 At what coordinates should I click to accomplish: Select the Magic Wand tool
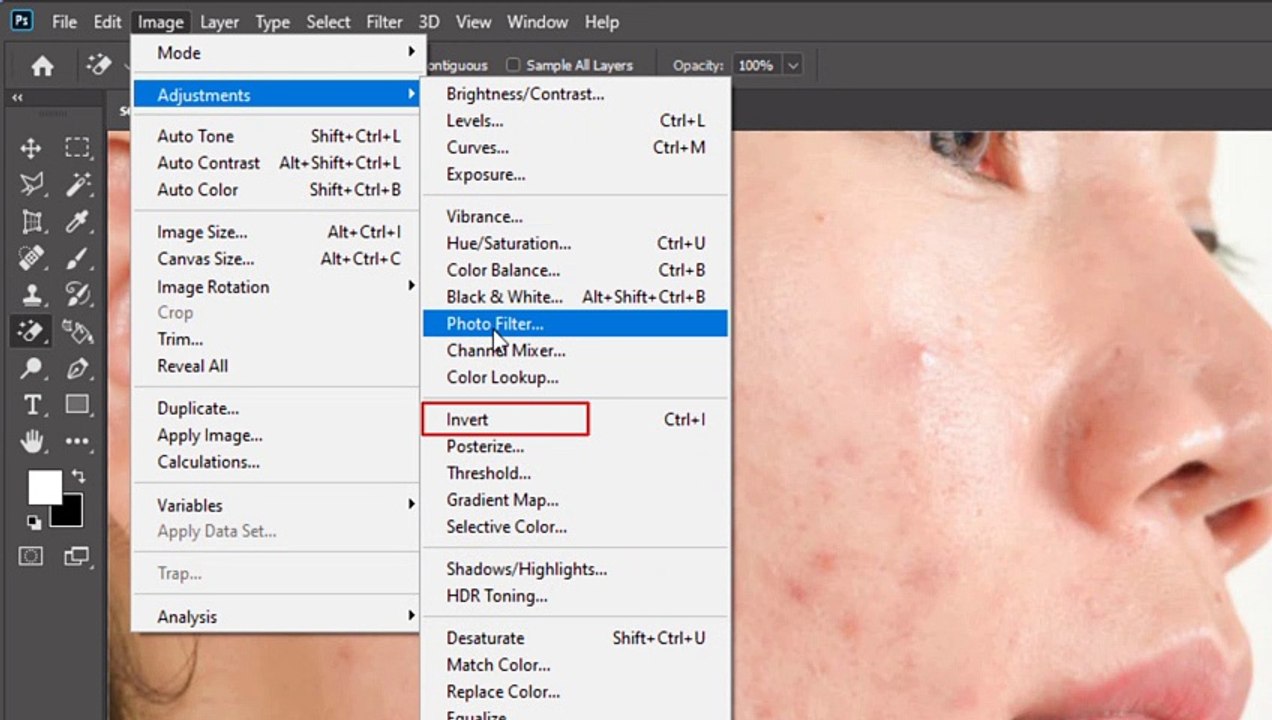tap(77, 185)
